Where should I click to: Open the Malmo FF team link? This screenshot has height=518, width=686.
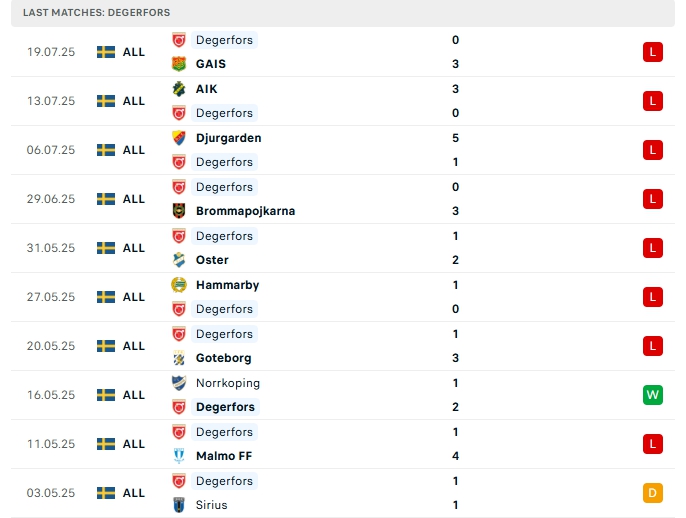[223, 456]
